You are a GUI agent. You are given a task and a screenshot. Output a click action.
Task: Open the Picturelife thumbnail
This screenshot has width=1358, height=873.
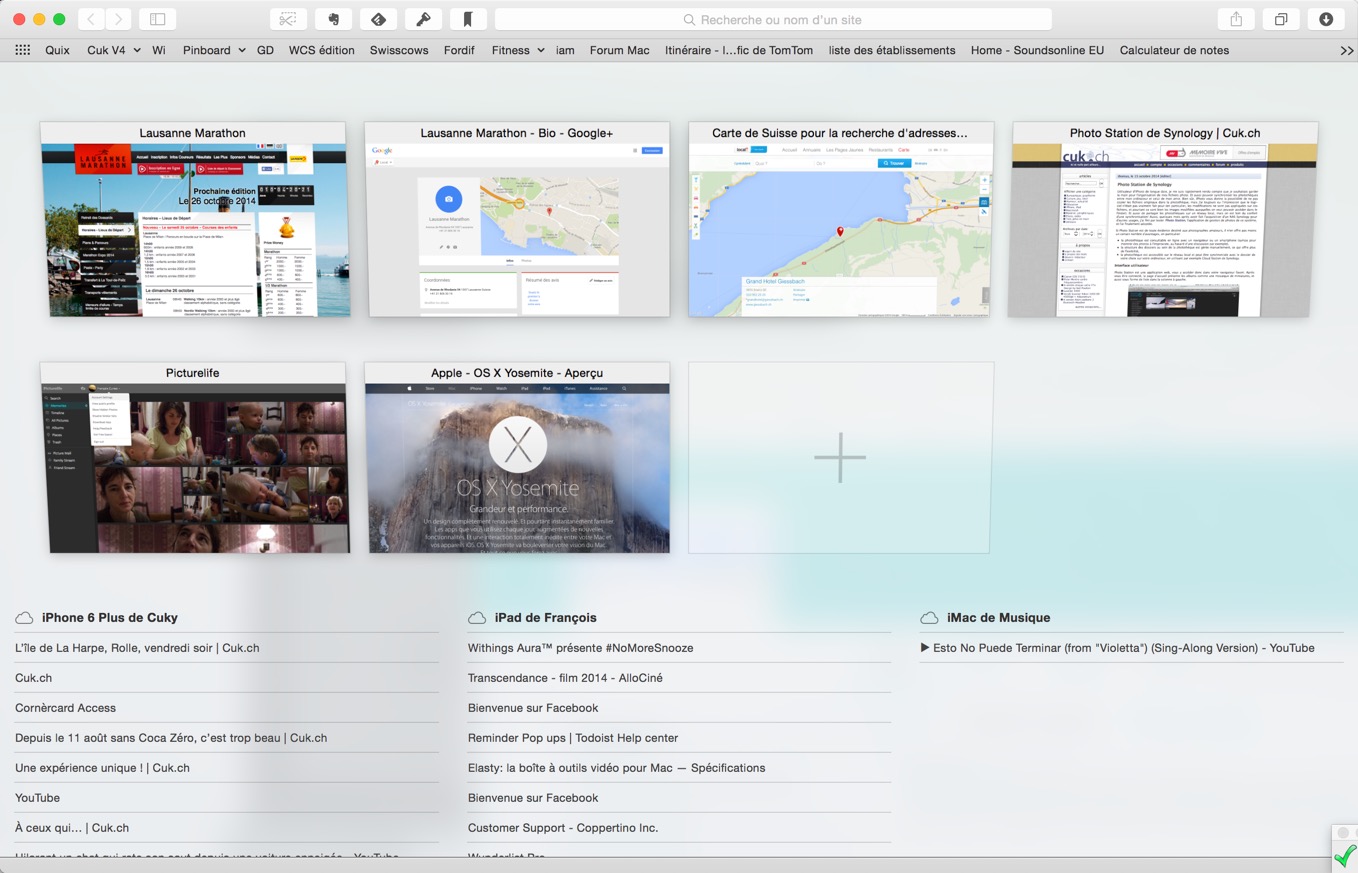coord(193,458)
